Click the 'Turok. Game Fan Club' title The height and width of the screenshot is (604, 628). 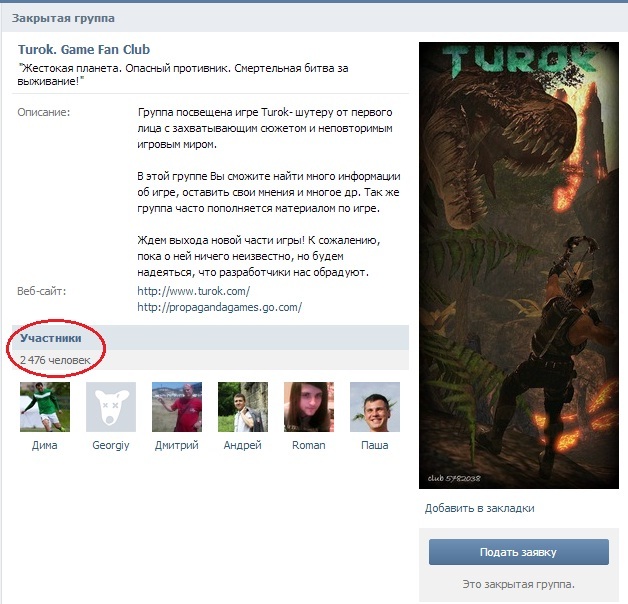point(84,49)
